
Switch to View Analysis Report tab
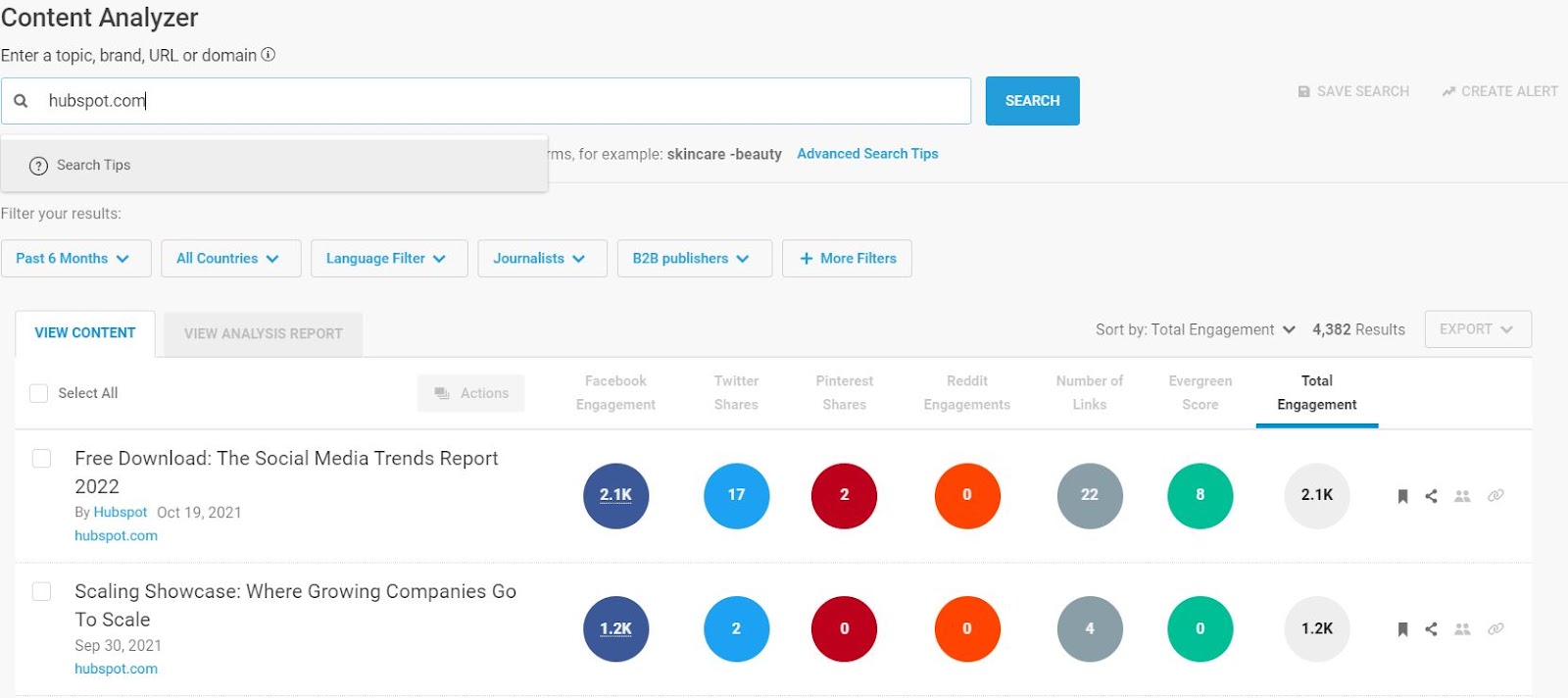click(x=264, y=334)
